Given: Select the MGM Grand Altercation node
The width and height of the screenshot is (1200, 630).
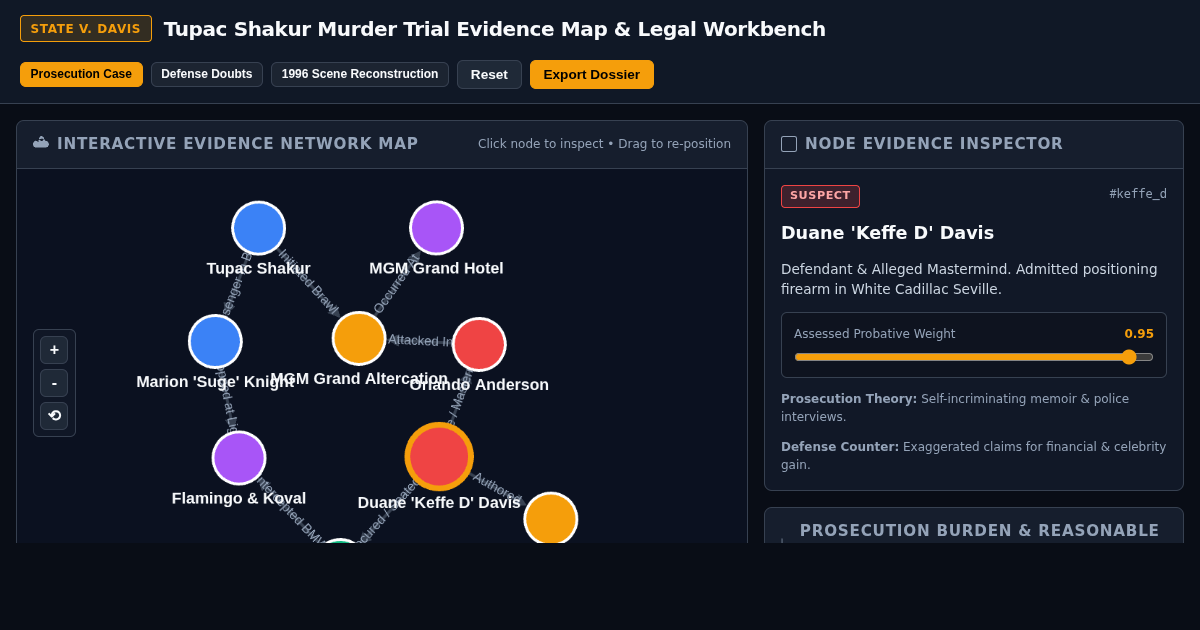Looking at the screenshot, I should tap(359, 338).
